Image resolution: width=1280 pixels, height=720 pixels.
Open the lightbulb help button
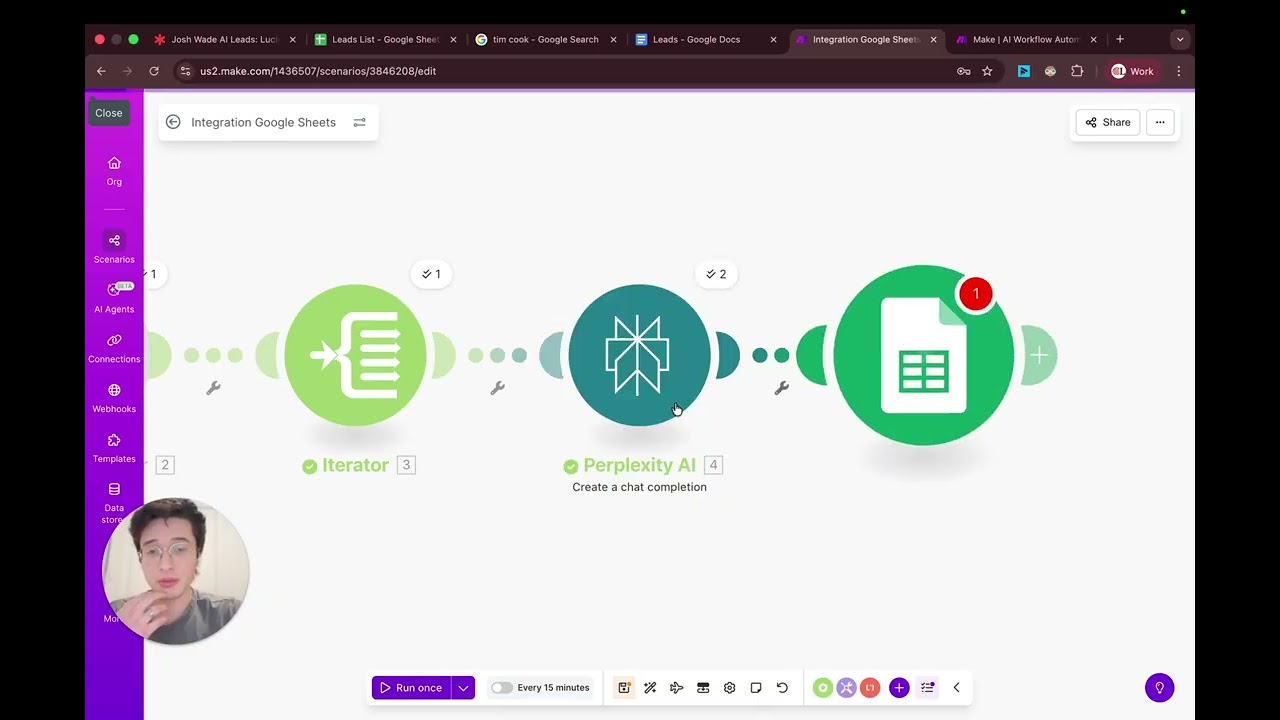pos(1160,687)
